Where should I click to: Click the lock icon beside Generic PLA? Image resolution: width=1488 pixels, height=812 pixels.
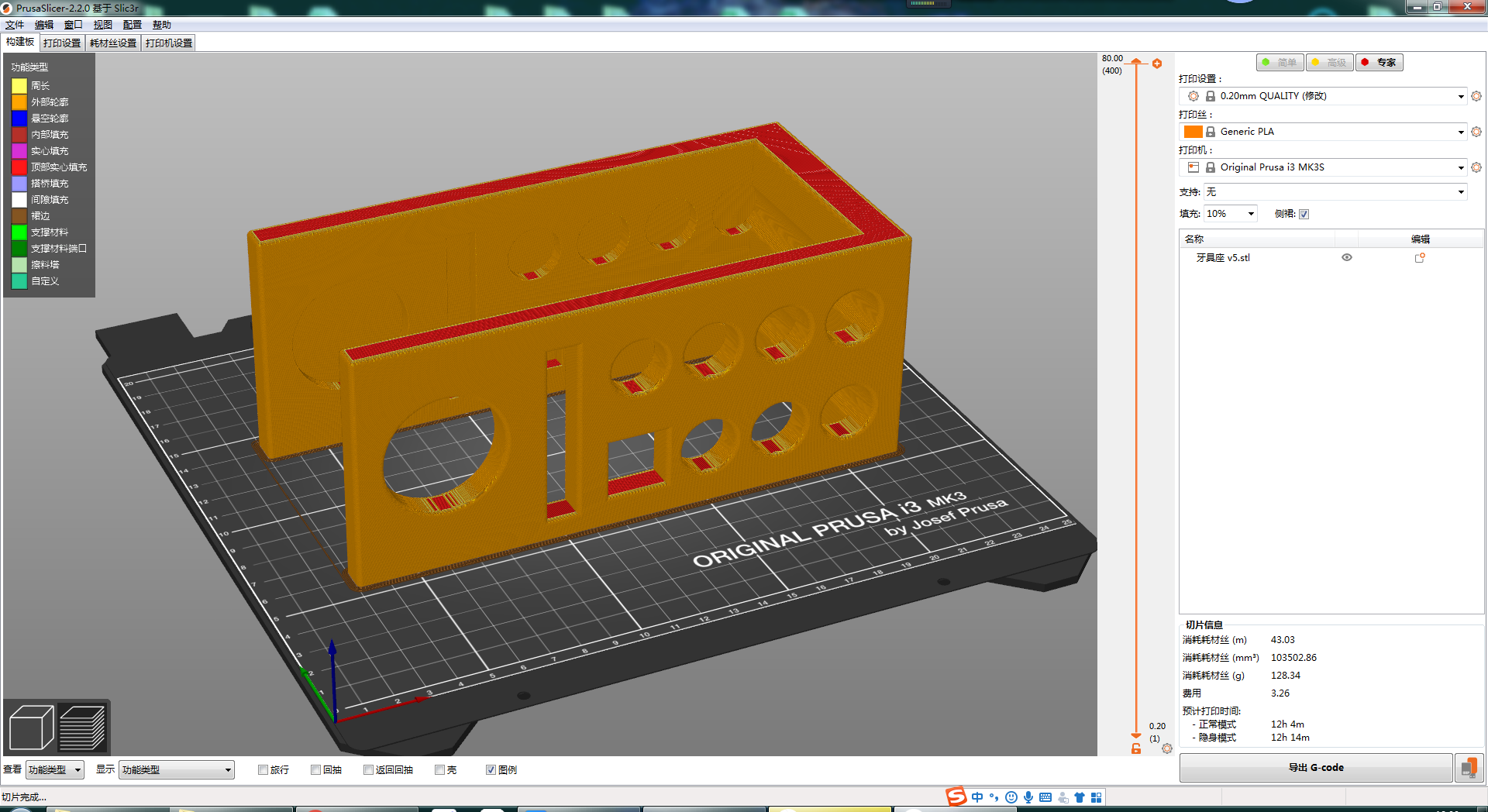click(x=1209, y=132)
